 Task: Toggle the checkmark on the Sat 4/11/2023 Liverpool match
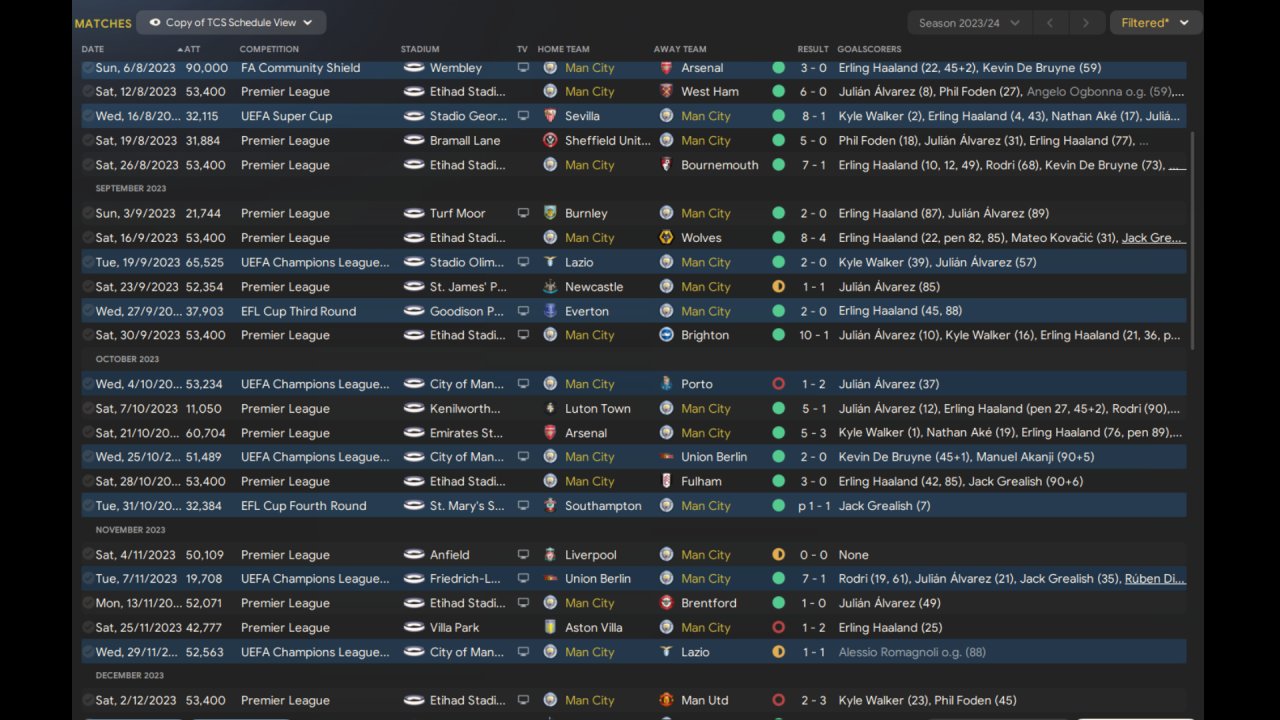point(88,555)
